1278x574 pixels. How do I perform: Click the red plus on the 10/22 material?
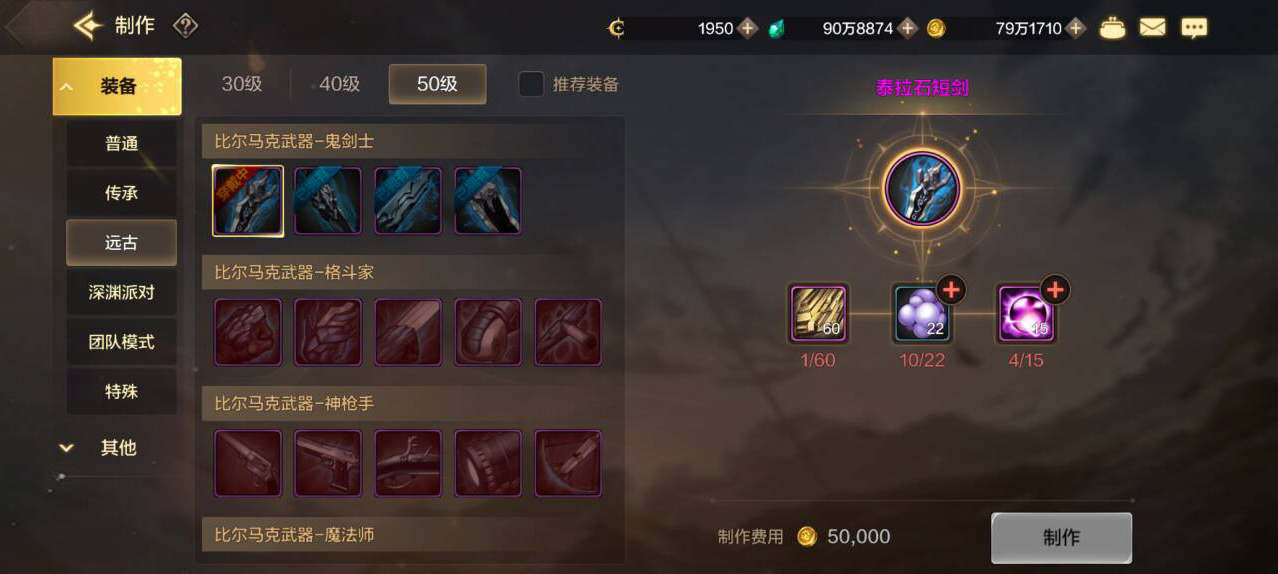[950, 290]
